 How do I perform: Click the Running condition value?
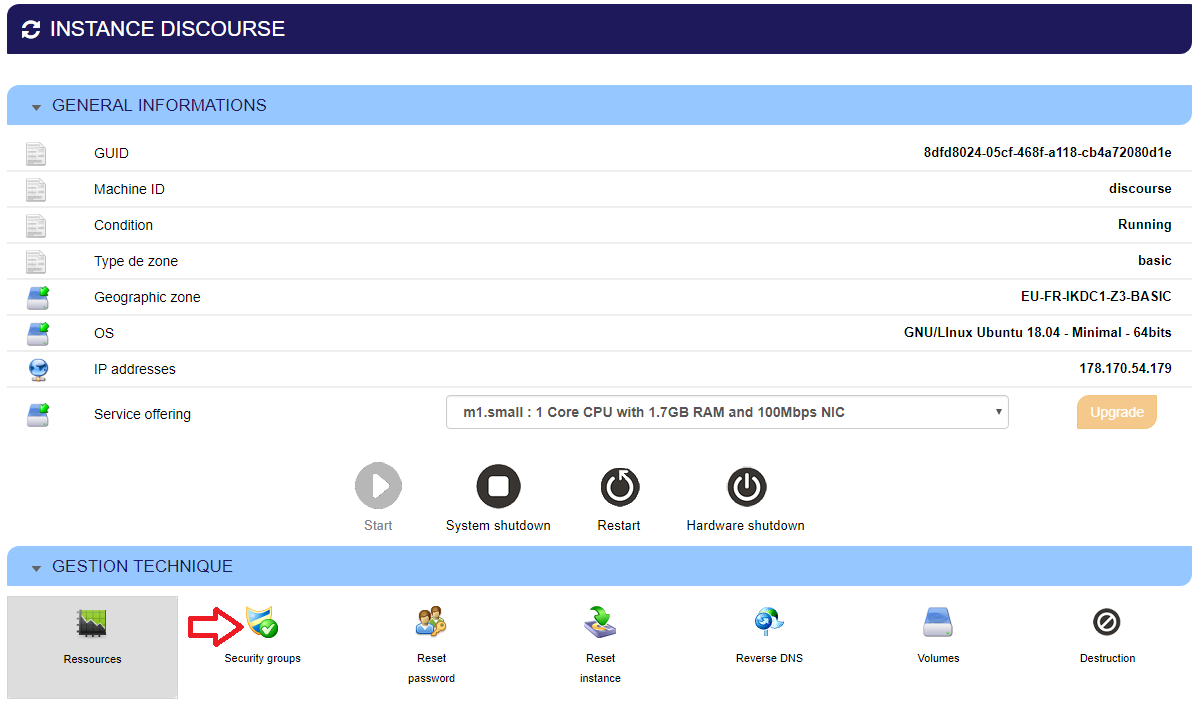[1145, 224]
